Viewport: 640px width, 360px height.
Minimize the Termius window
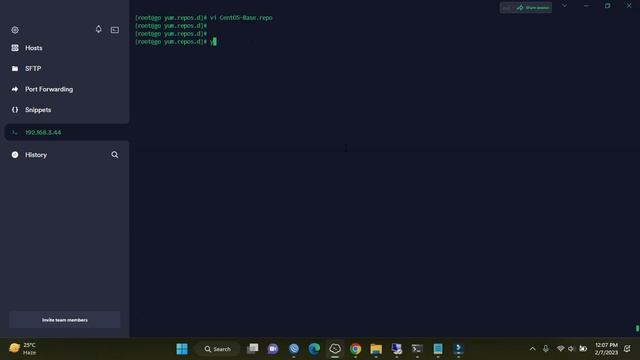[x=586, y=6]
